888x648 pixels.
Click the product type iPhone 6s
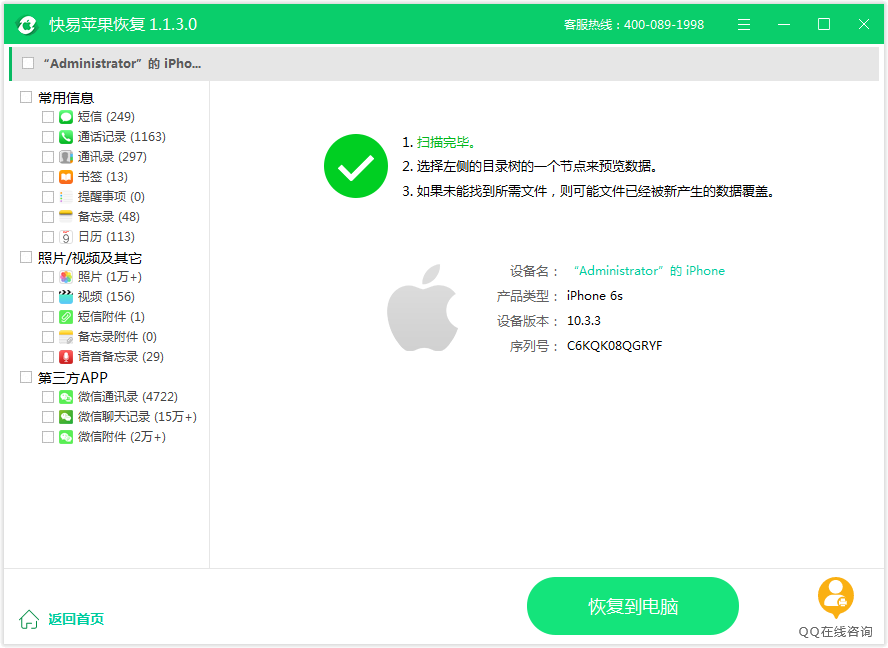(x=595, y=296)
